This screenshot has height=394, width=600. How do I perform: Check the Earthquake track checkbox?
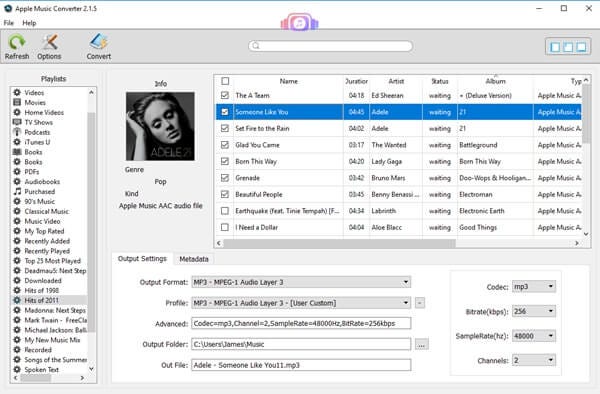click(x=225, y=211)
